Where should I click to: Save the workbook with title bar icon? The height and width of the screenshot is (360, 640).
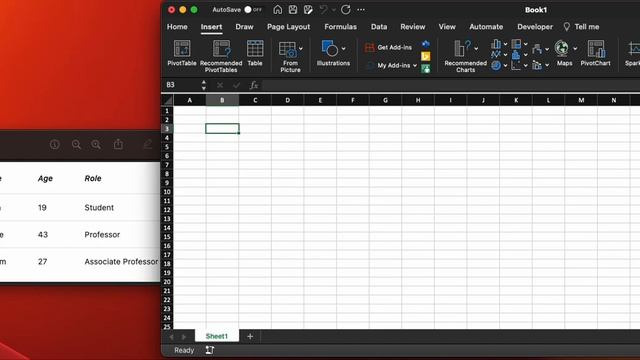click(293, 10)
